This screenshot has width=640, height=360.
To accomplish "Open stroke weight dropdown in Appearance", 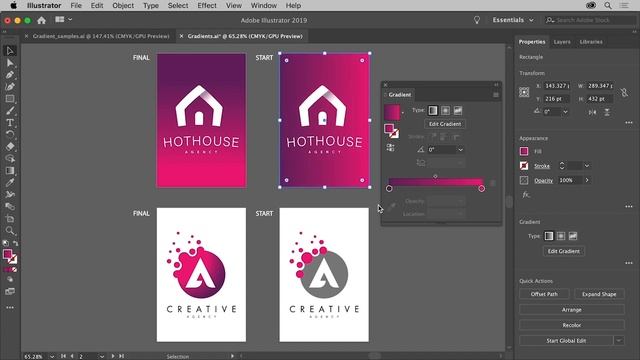I will (x=587, y=166).
